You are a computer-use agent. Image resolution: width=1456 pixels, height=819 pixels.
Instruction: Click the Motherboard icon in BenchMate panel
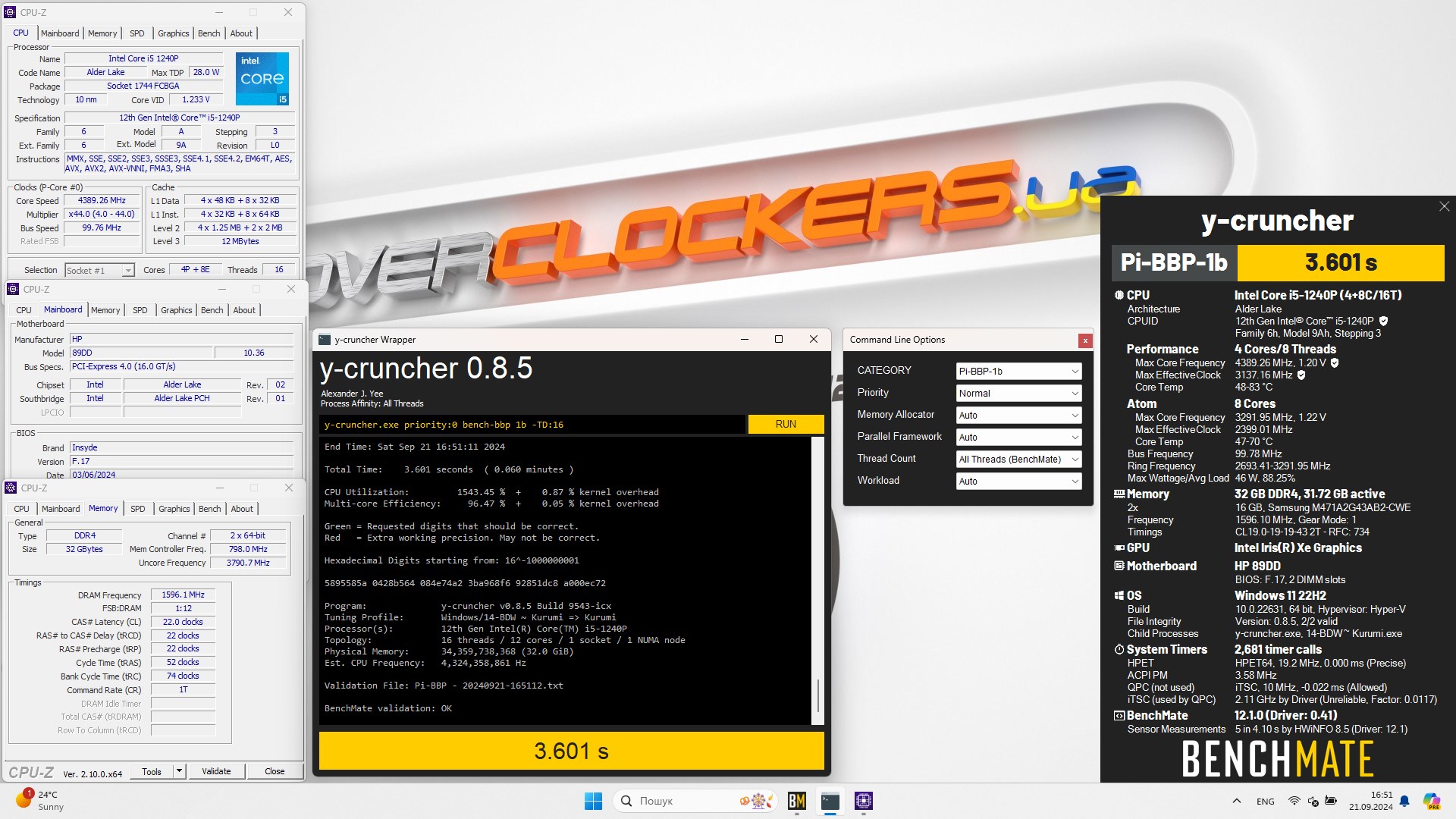coord(1119,566)
